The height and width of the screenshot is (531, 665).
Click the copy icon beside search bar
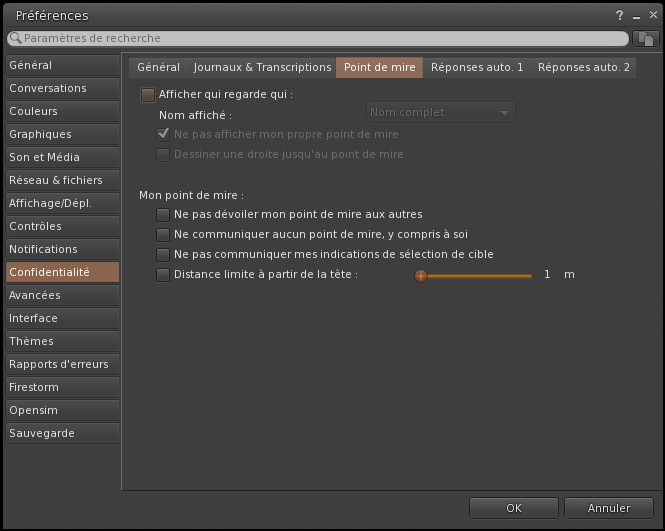[645, 38]
